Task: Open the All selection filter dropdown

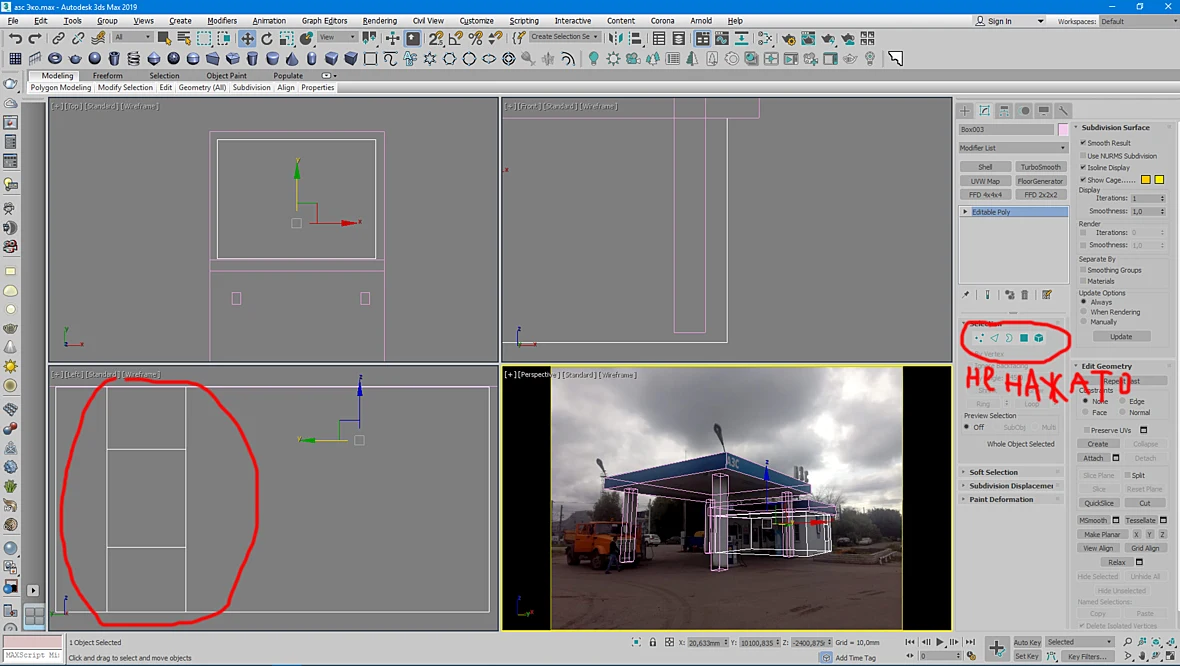Action: [132, 37]
